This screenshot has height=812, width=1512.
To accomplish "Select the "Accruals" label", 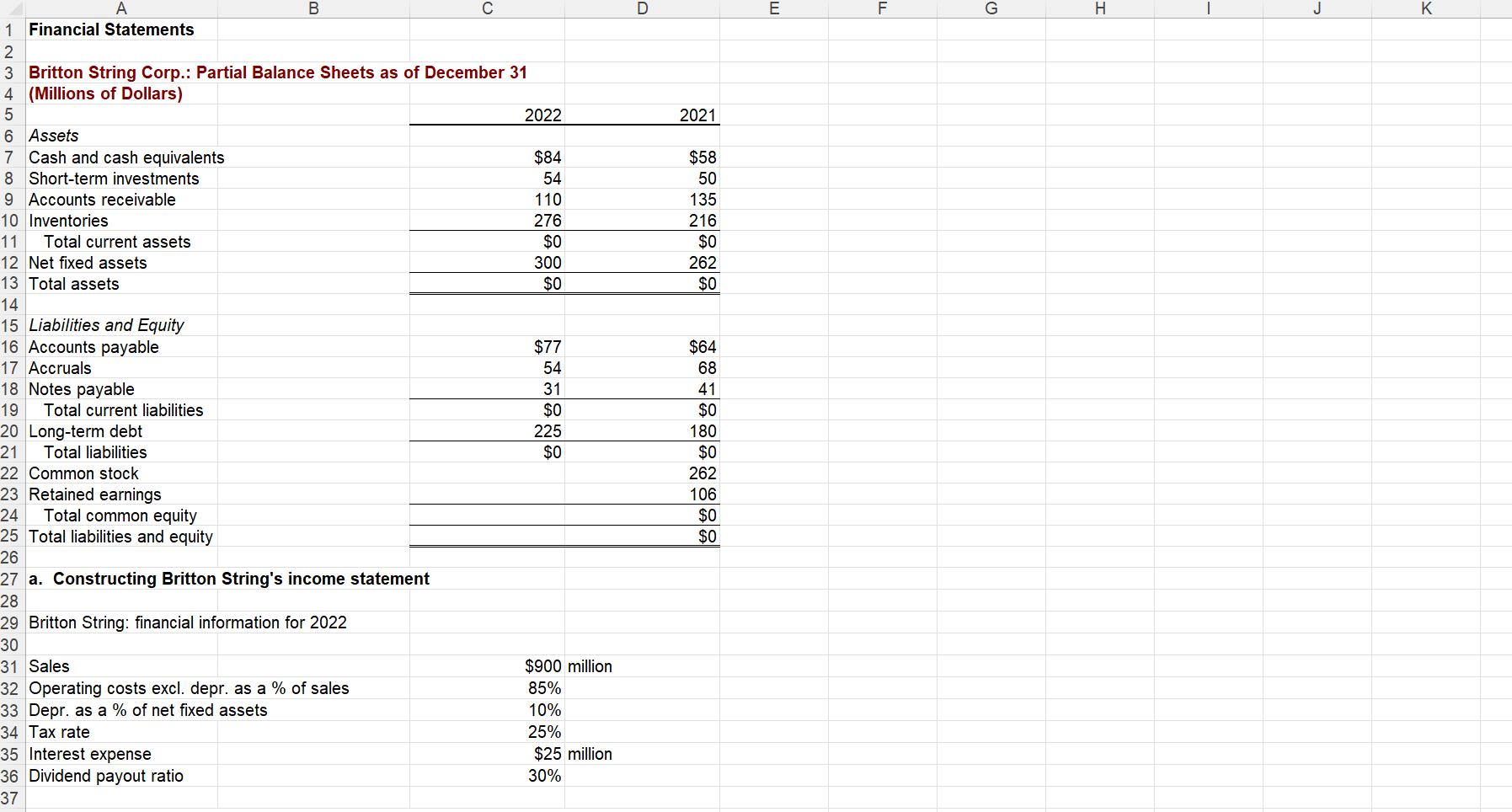I will point(60,368).
